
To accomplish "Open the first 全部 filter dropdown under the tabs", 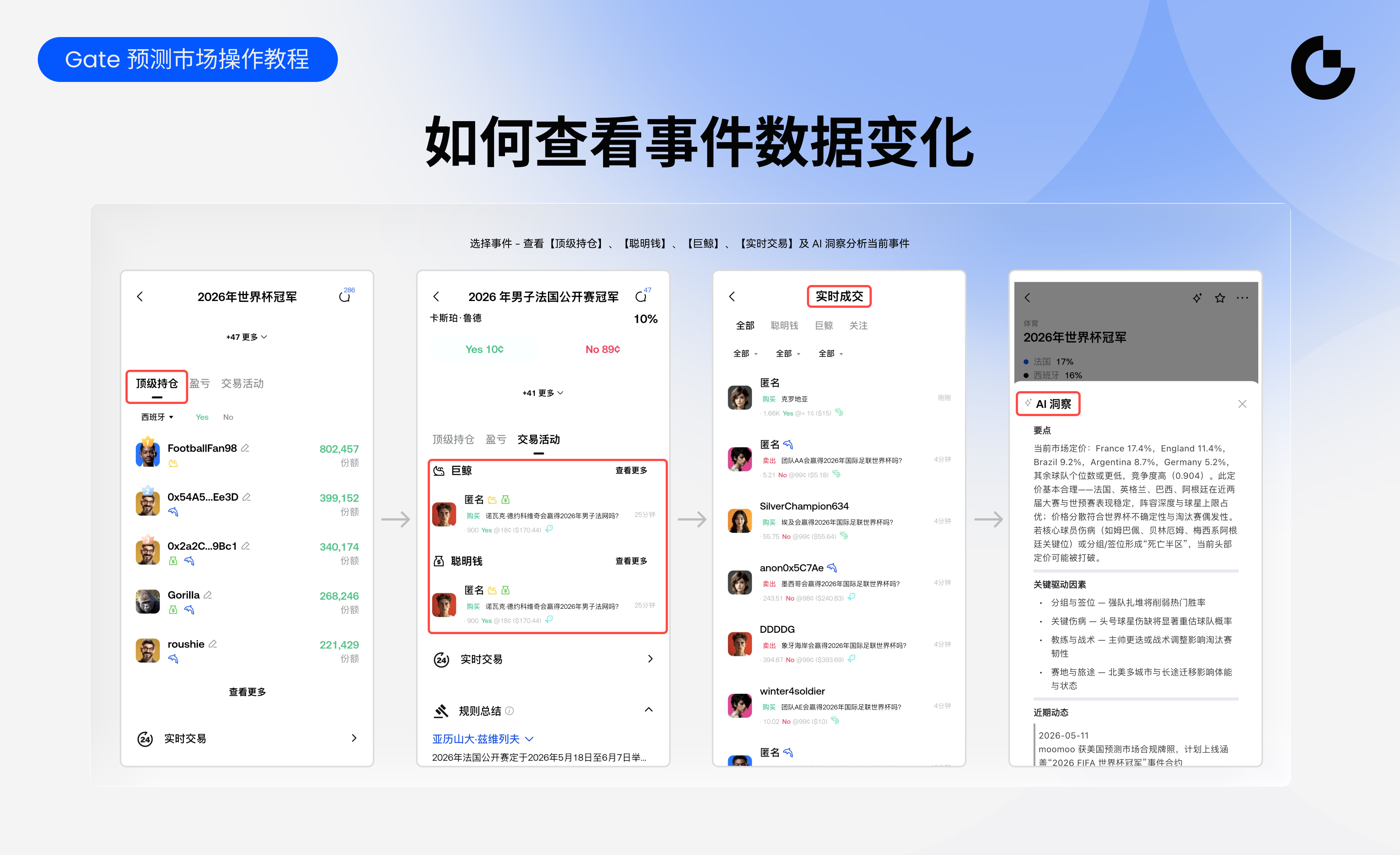I will pos(746,353).
